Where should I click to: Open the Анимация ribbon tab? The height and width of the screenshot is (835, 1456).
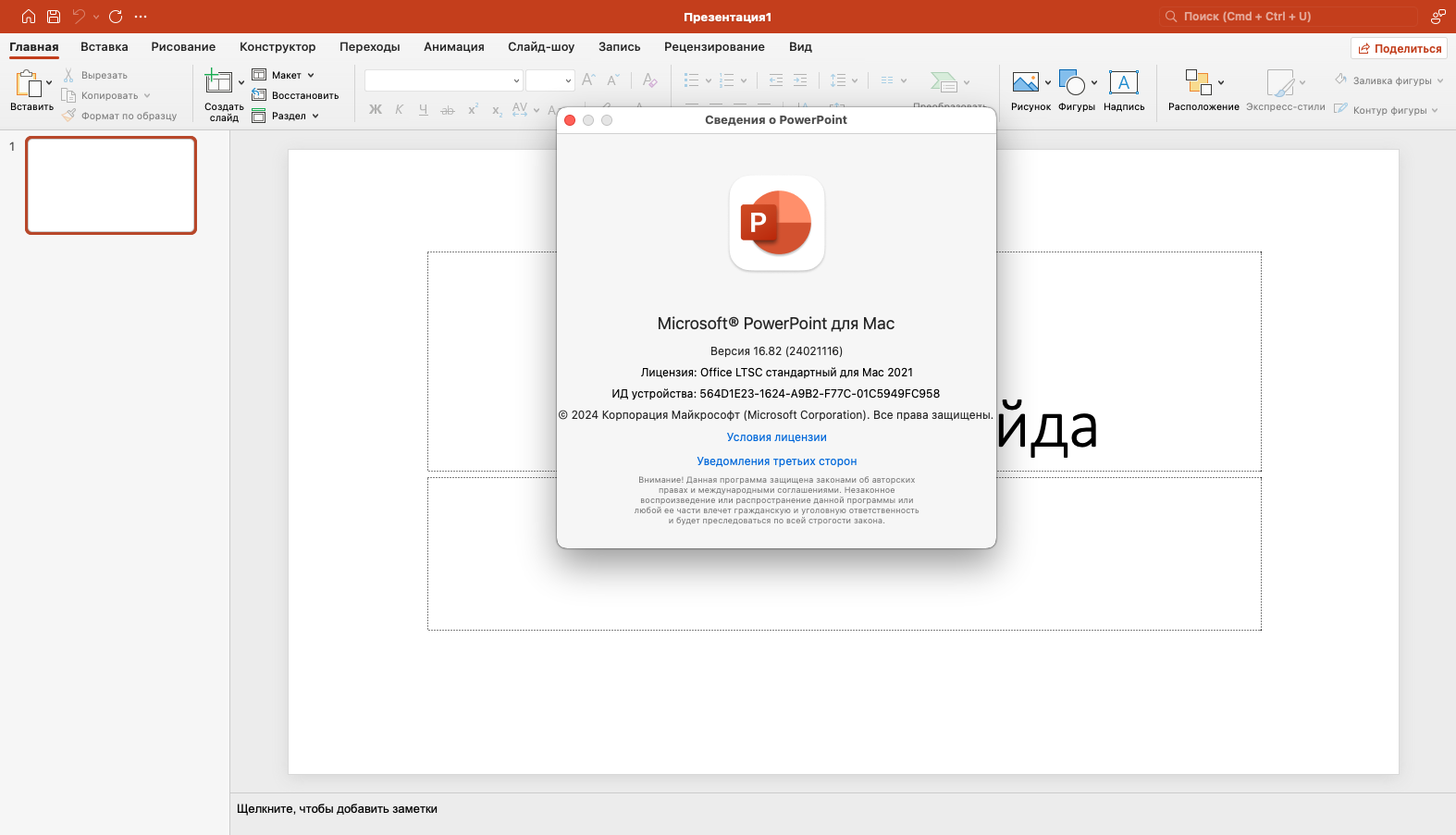tap(453, 47)
